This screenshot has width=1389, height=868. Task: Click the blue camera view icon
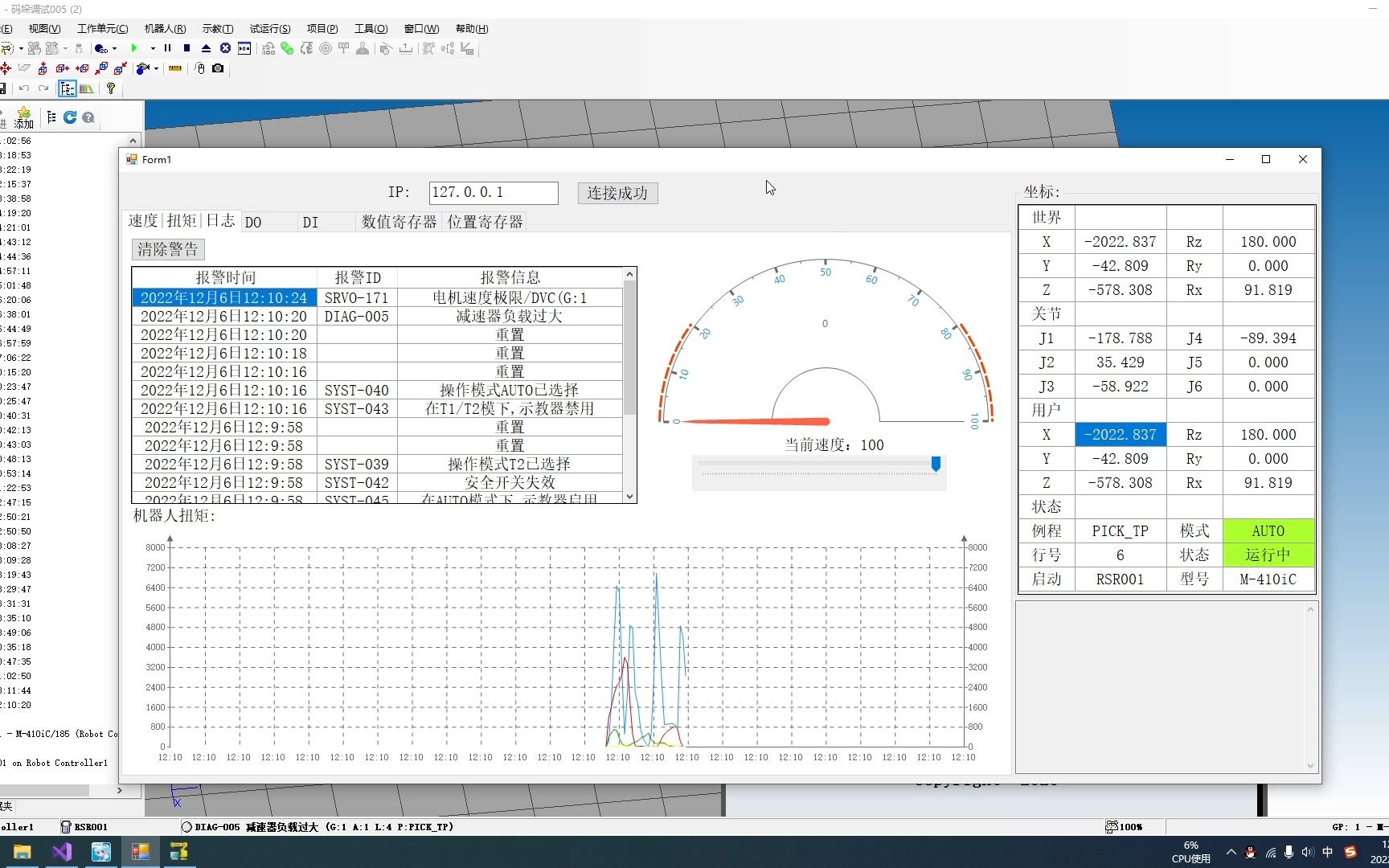click(x=142, y=68)
